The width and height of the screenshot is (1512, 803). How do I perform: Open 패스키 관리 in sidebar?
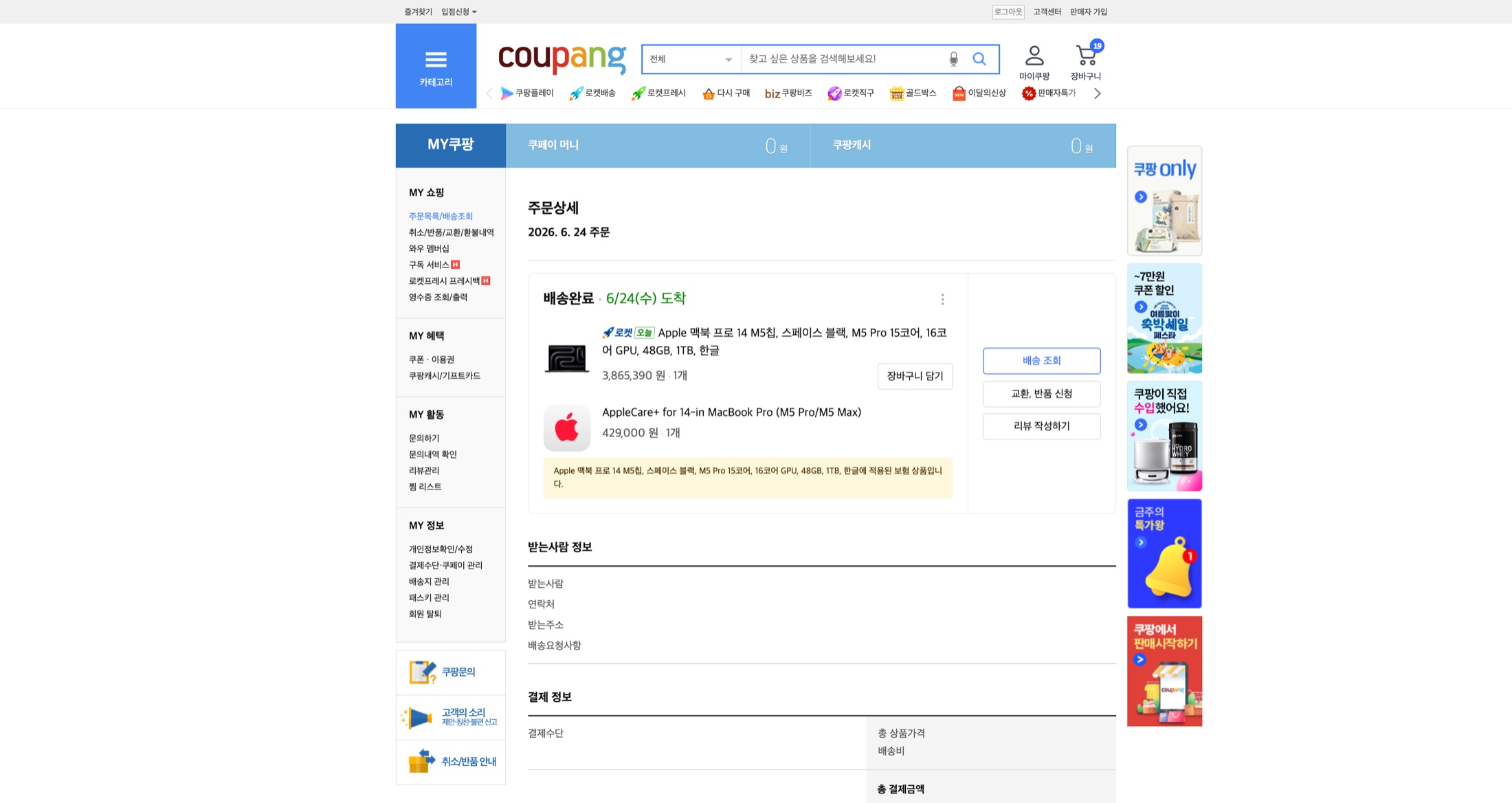coord(429,598)
